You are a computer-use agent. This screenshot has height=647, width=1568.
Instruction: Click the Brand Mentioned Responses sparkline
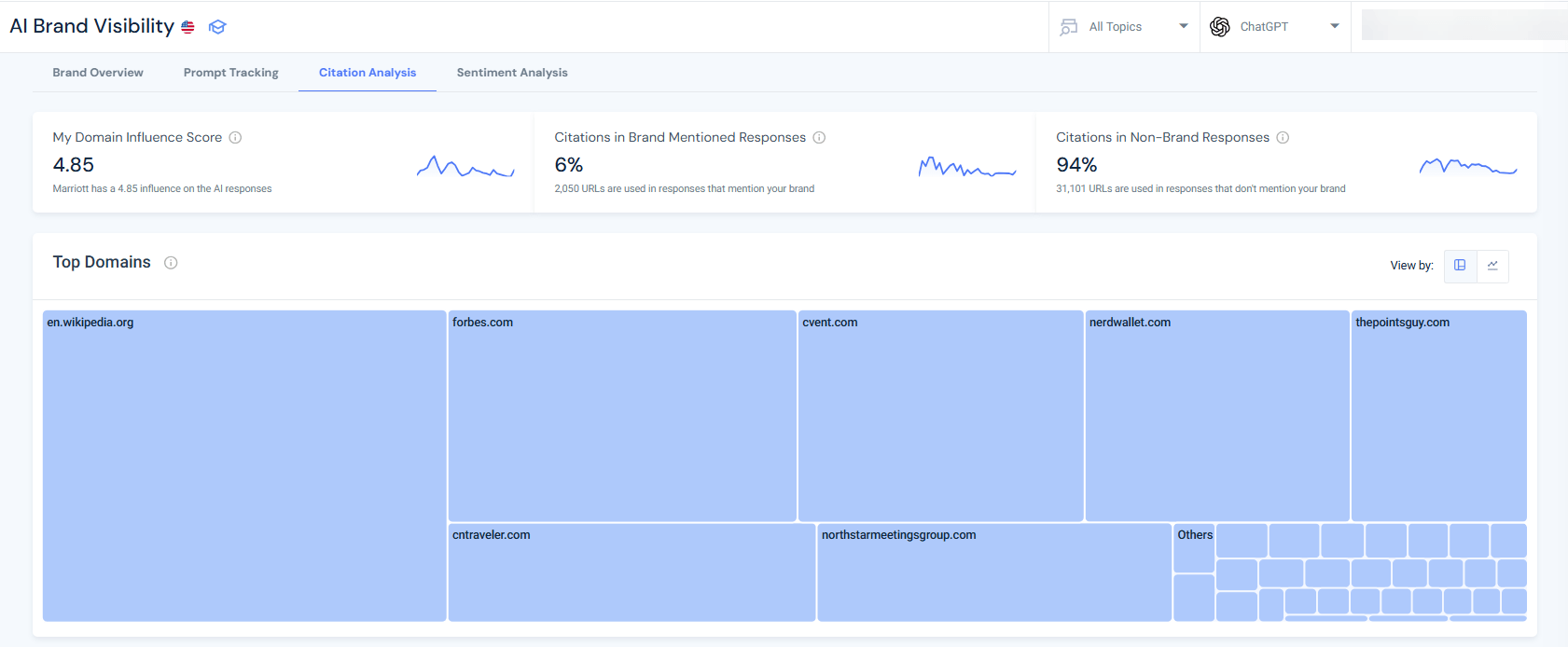(967, 168)
